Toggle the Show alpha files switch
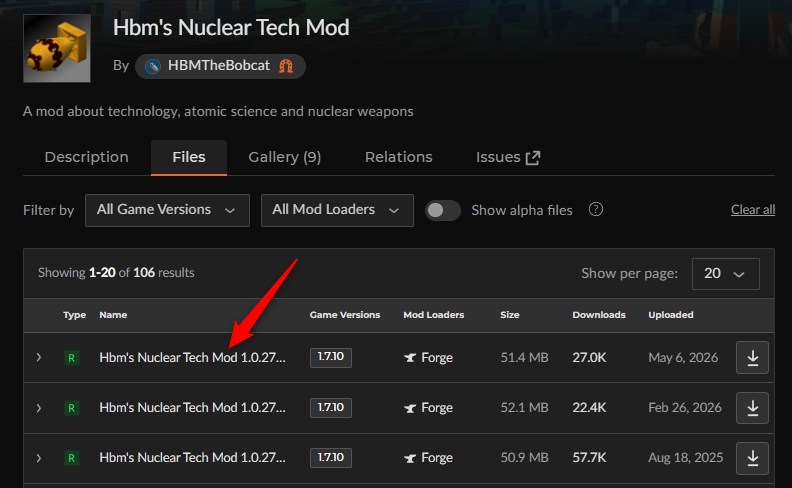Screen dimensions: 792x488 [442, 210]
